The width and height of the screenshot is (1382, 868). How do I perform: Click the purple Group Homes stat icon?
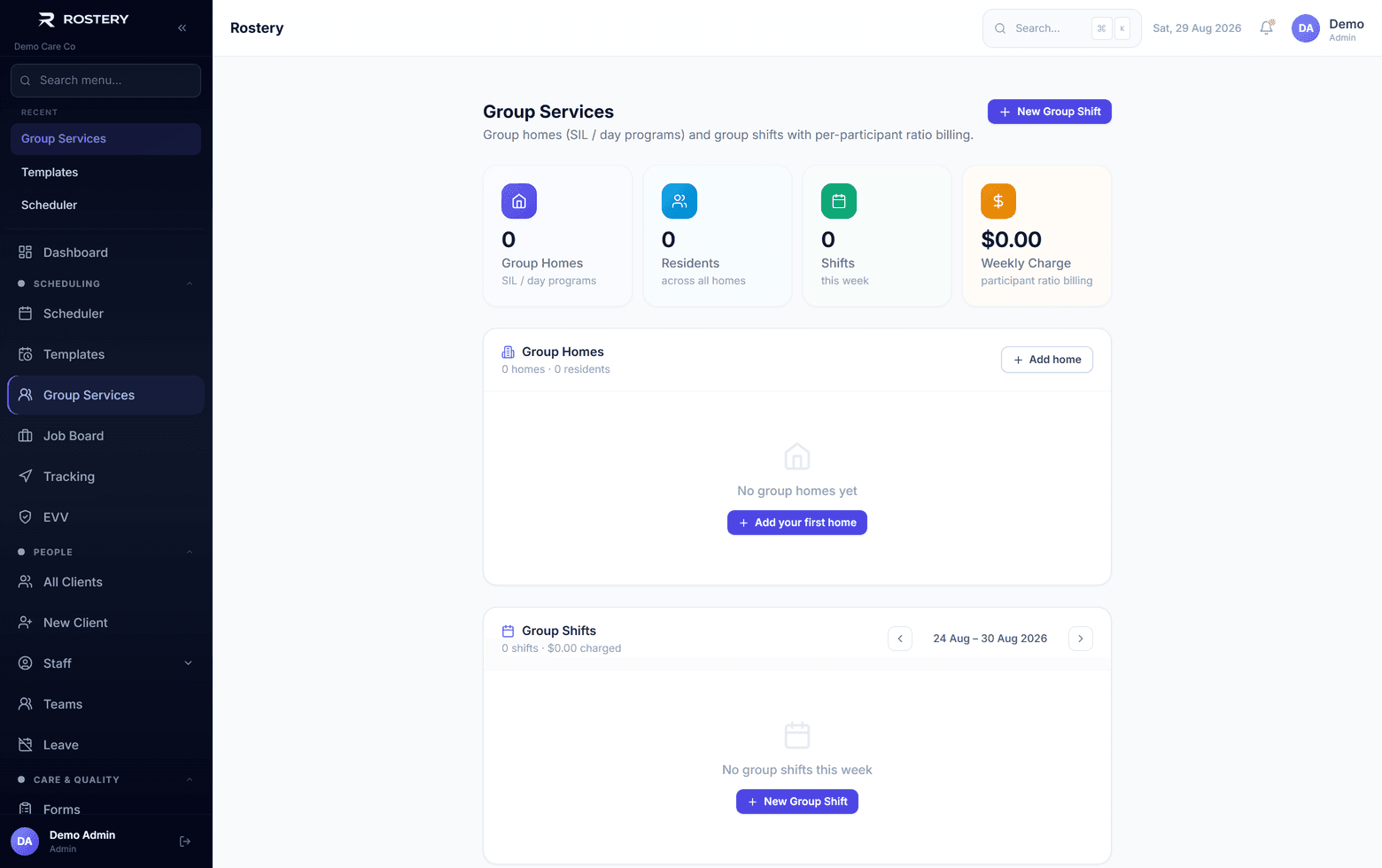click(x=519, y=201)
